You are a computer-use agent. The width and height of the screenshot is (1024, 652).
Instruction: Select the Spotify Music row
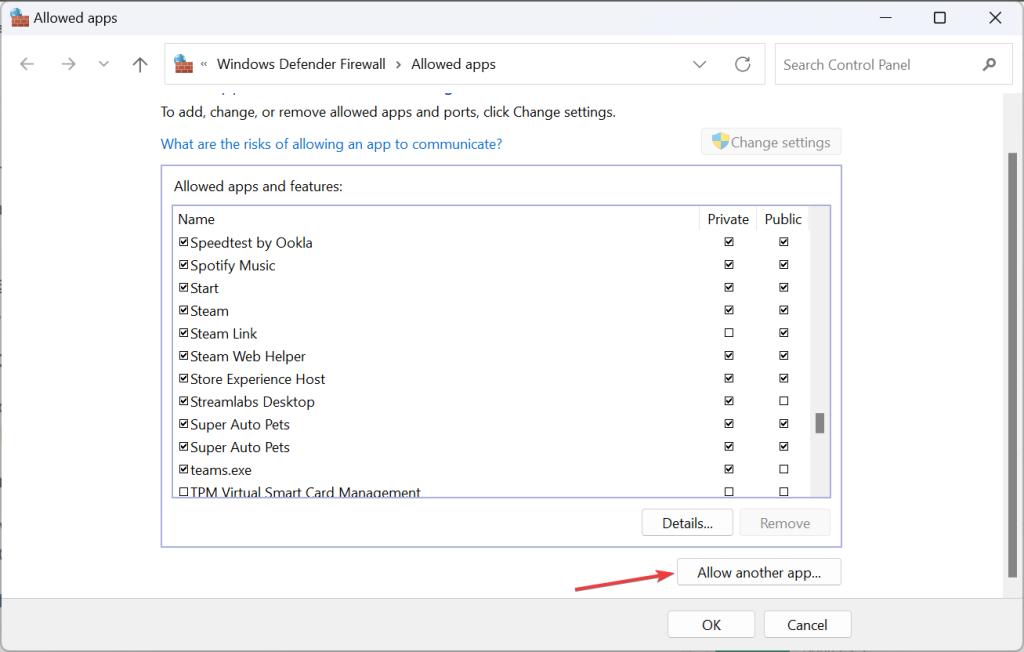point(491,265)
